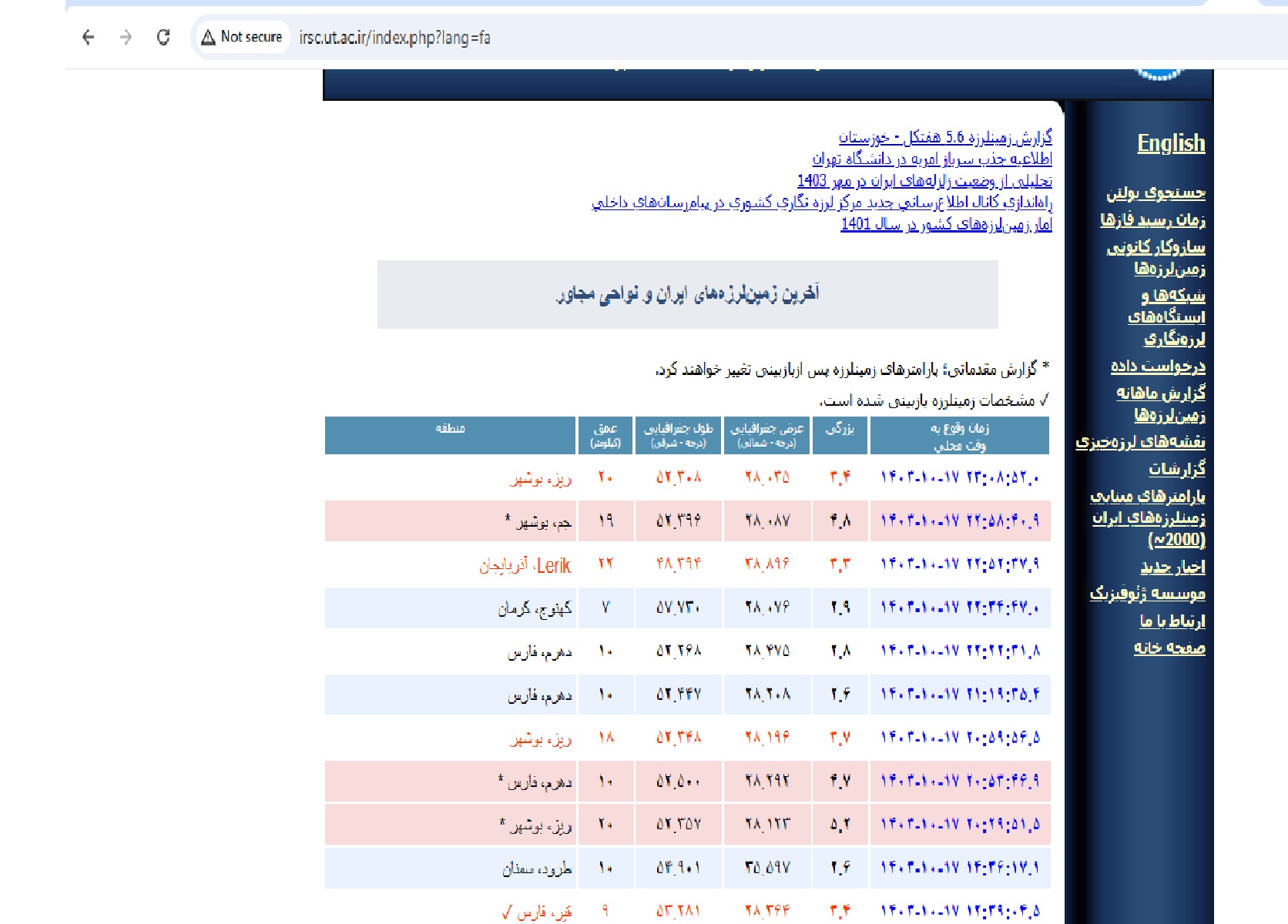Click the بزرگی magnitude column header
Image resolution: width=1288 pixels, height=924 pixels.
(x=840, y=435)
